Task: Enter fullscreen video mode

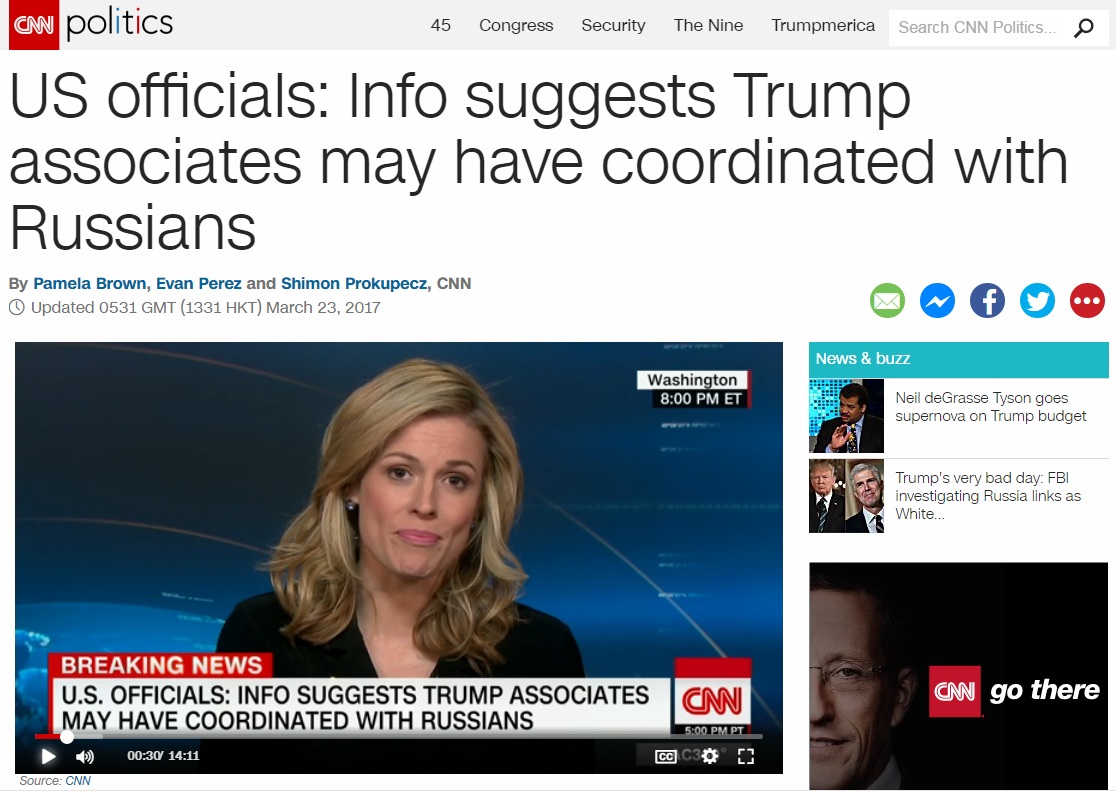Action: 745,756
